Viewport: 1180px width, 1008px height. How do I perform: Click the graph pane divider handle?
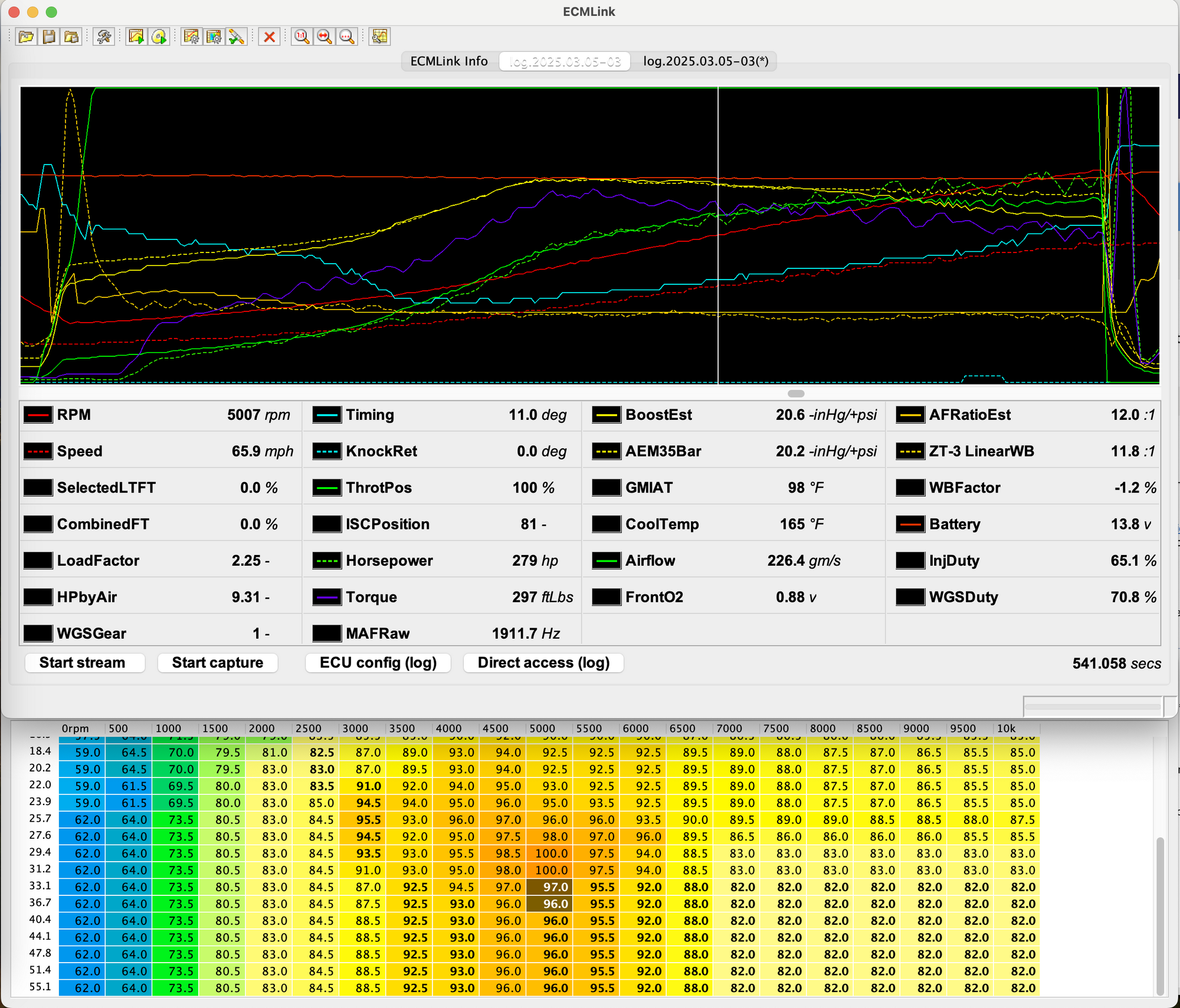click(x=796, y=393)
